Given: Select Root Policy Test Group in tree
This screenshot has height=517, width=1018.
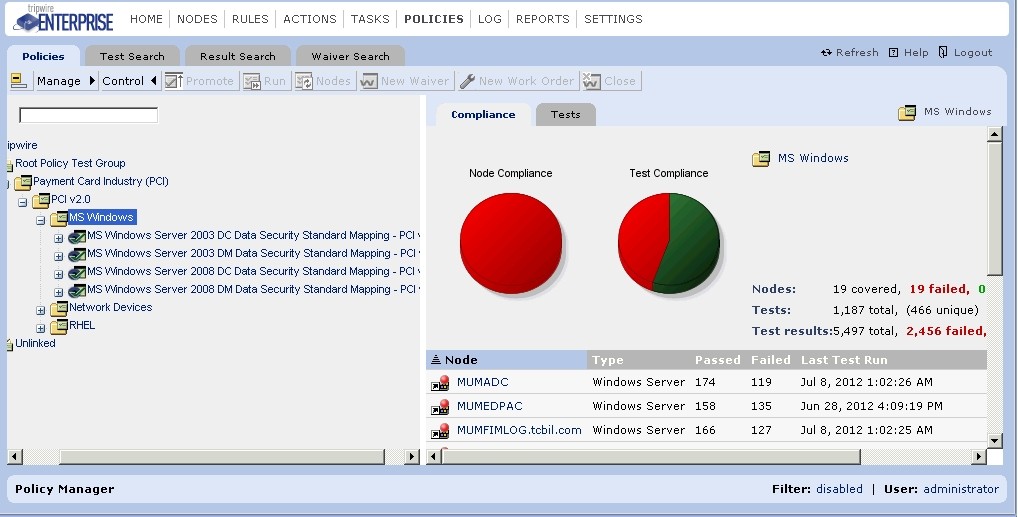Looking at the screenshot, I should (70, 163).
